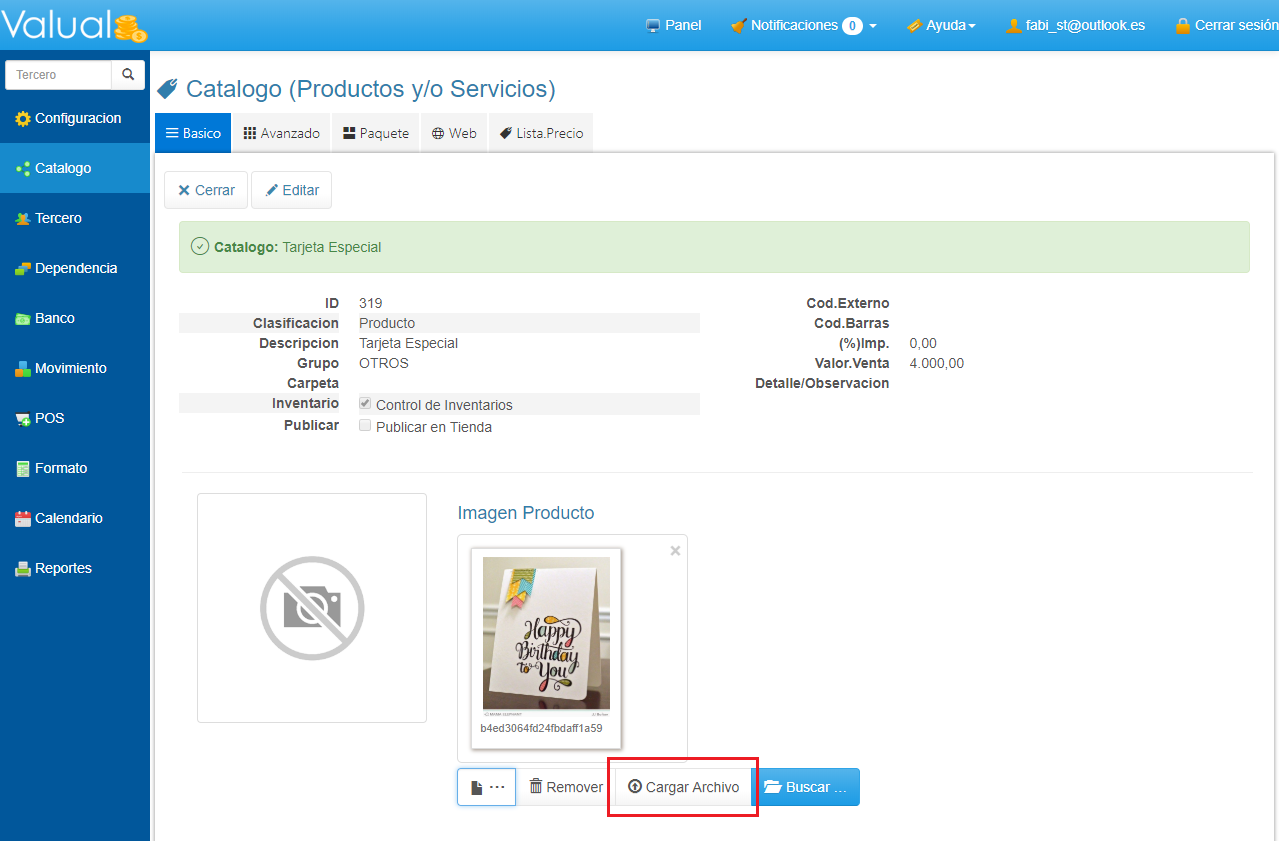1279x841 pixels.
Task: Click the Tercero search input field
Action: [x=59, y=75]
